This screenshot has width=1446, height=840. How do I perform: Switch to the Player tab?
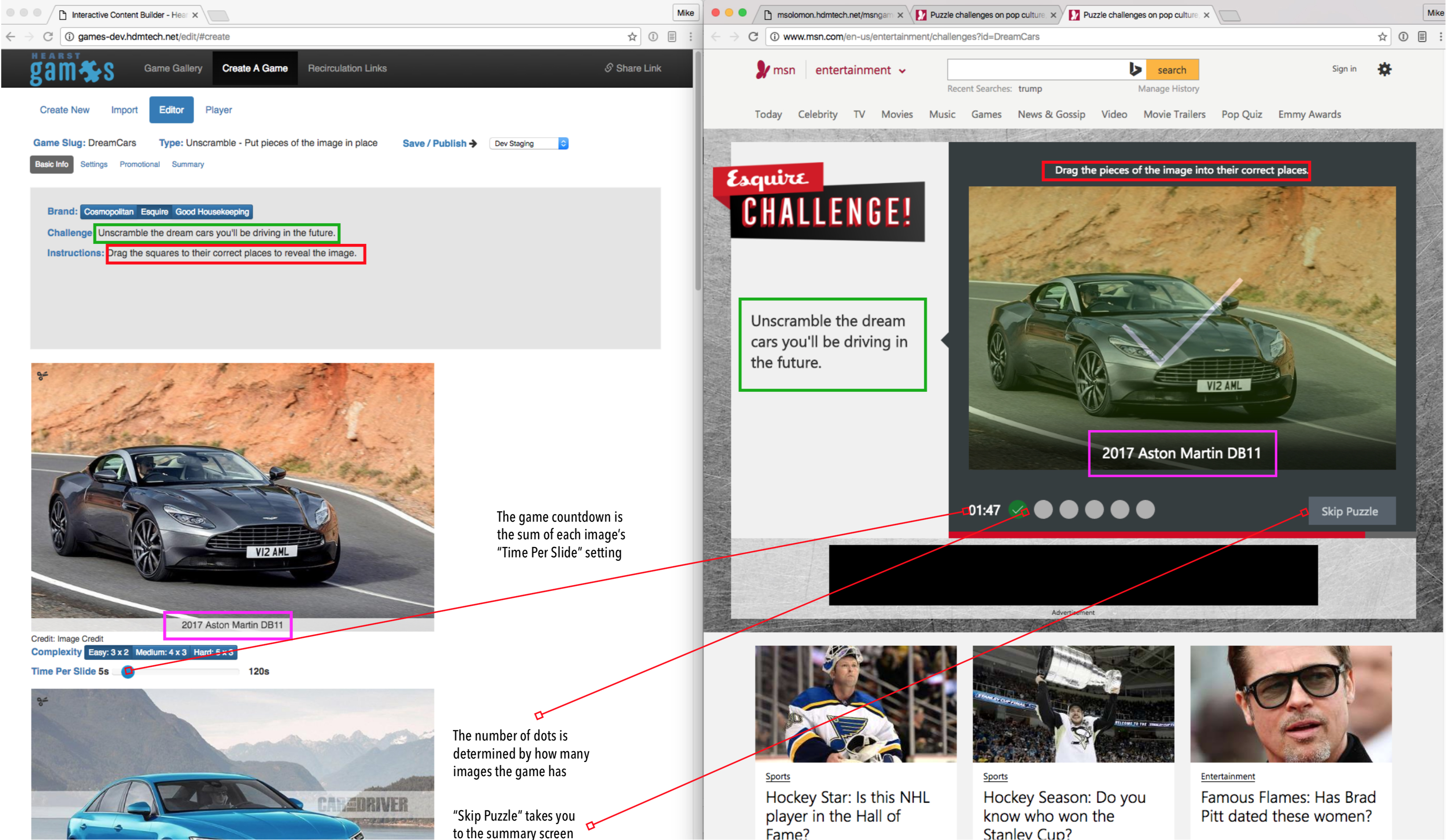[219, 110]
